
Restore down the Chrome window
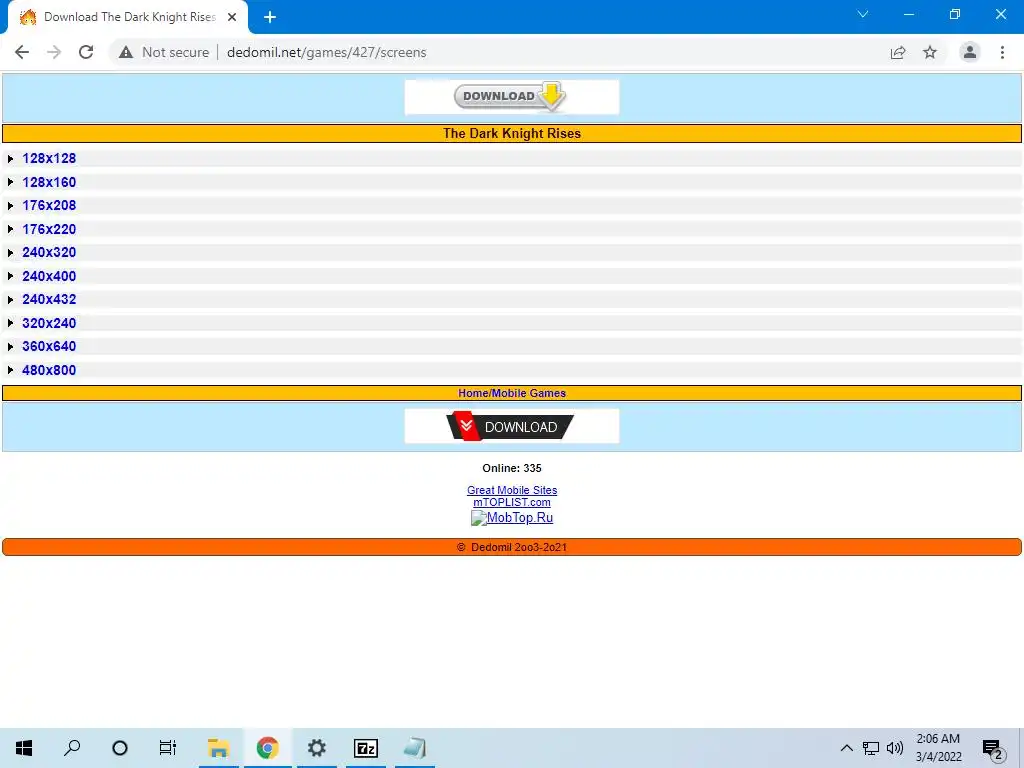[x=955, y=14]
